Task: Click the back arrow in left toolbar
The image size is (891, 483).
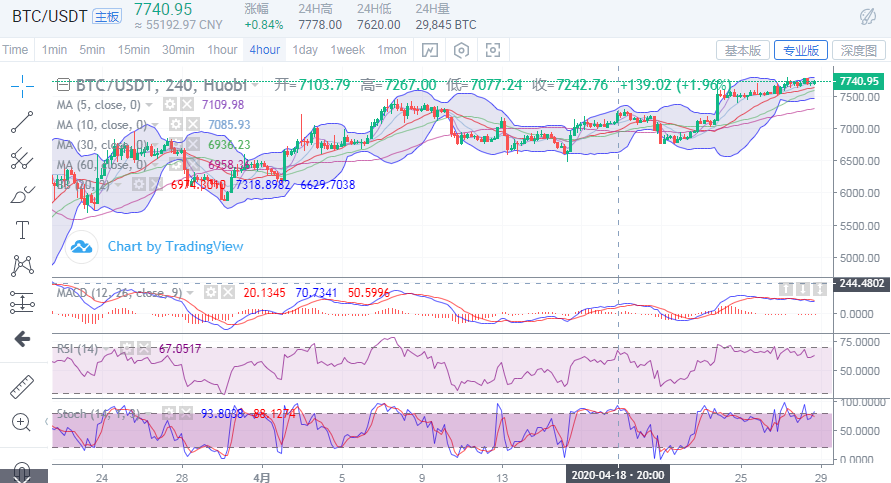Action: pos(22,339)
